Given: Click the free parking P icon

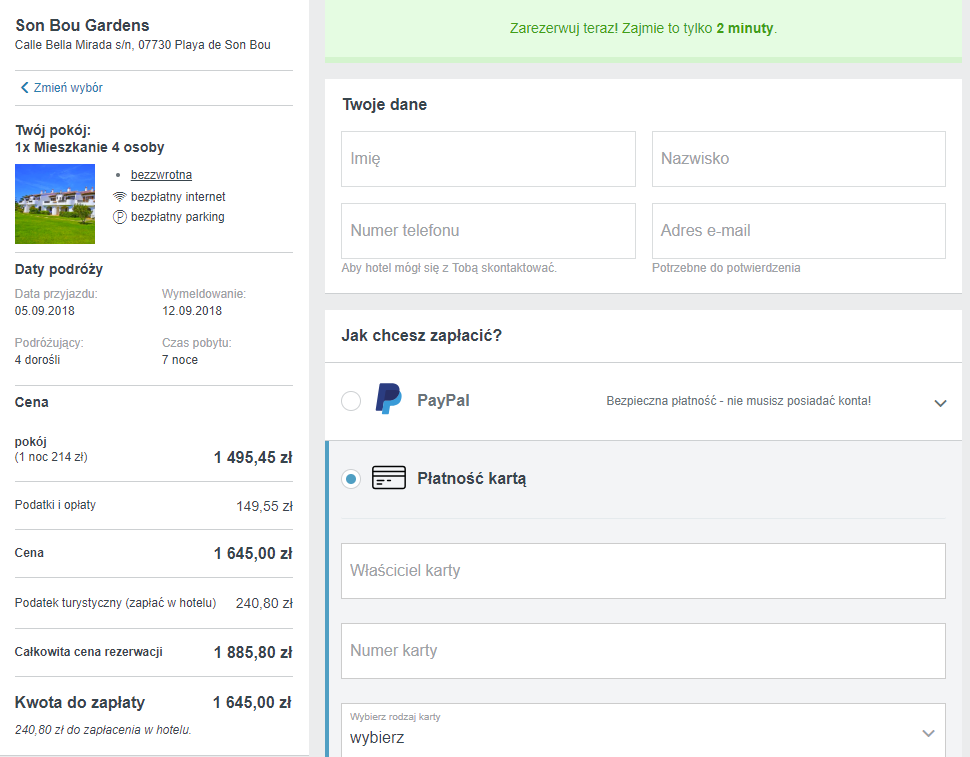Looking at the screenshot, I should (x=119, y=217).
